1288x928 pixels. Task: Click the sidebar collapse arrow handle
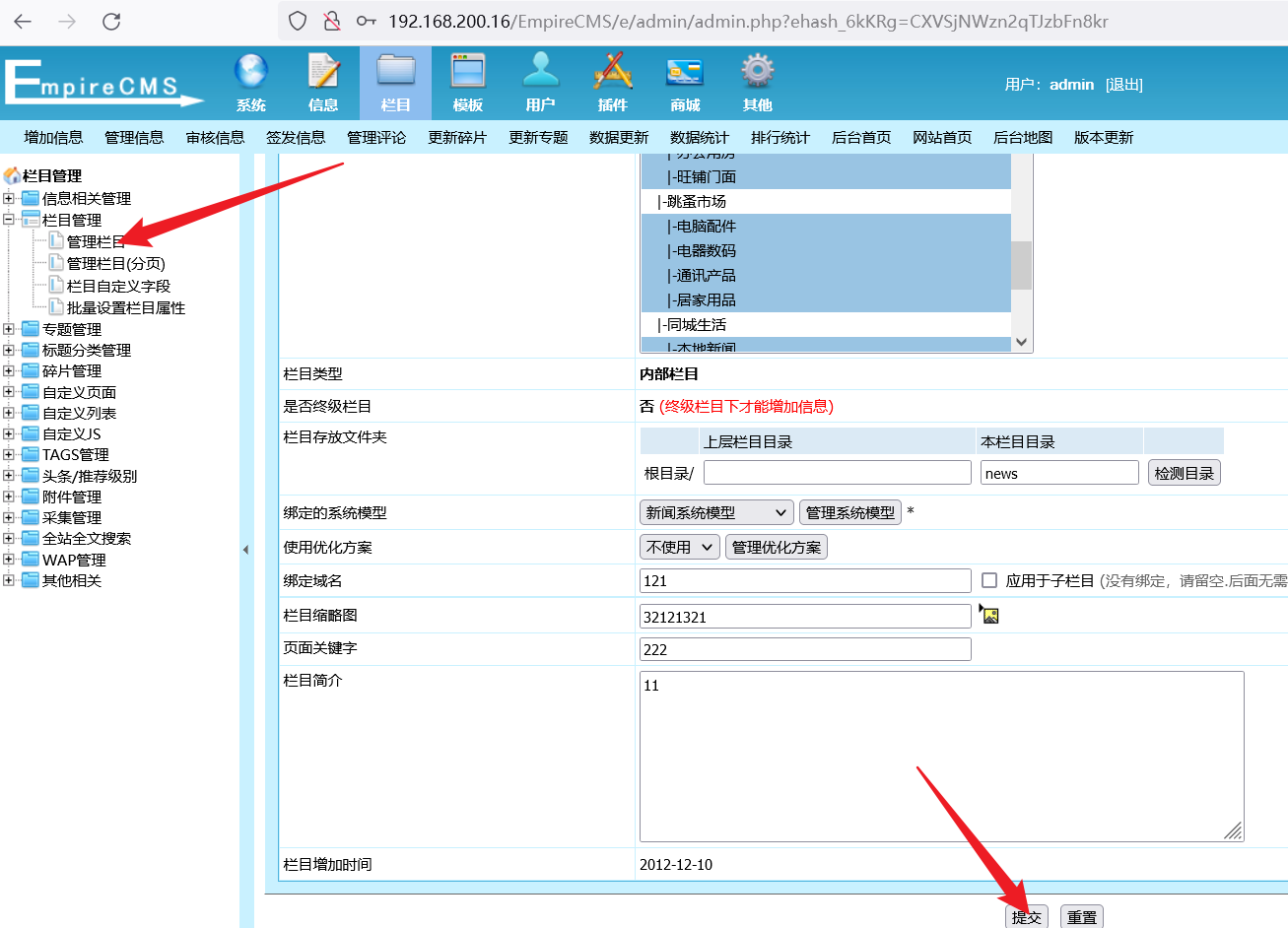[x=245, y=550]
